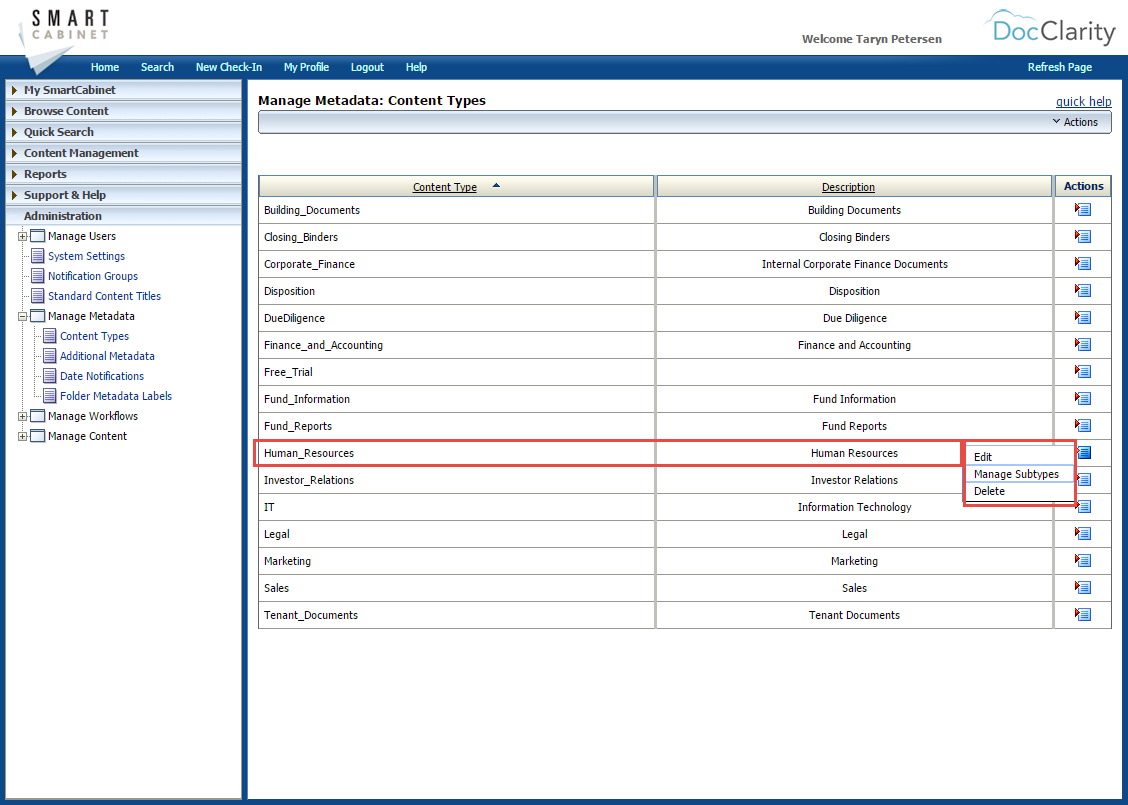Open the Date Notifications link
The width and height of the screenshot is (1128, 805).
click(x=101, y=376)
